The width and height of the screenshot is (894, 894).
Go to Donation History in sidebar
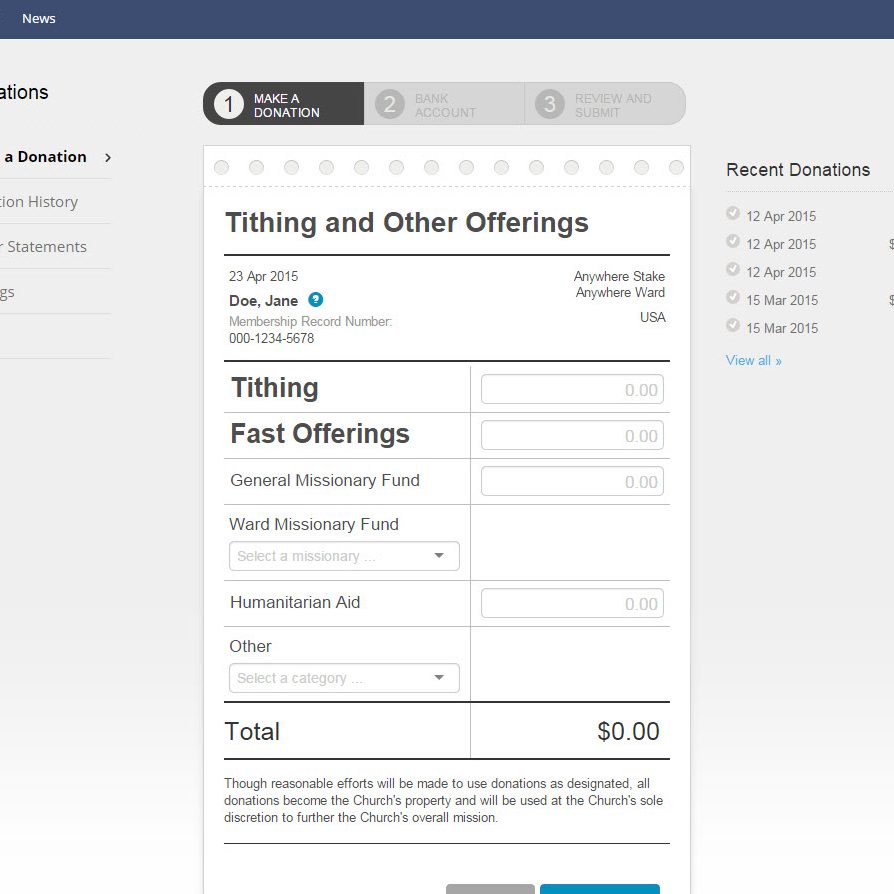coord(40,202)
